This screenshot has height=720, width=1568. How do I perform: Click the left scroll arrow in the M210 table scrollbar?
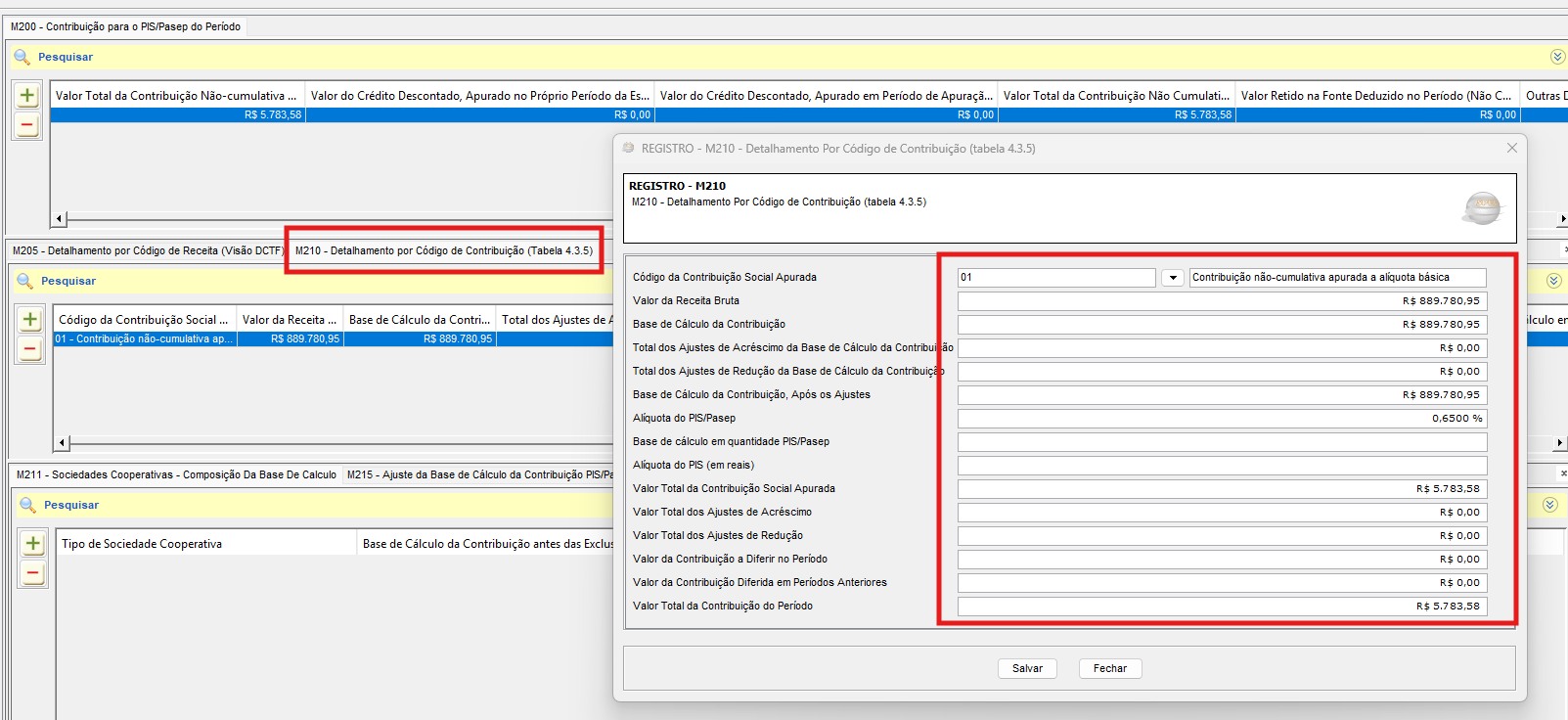63,443
